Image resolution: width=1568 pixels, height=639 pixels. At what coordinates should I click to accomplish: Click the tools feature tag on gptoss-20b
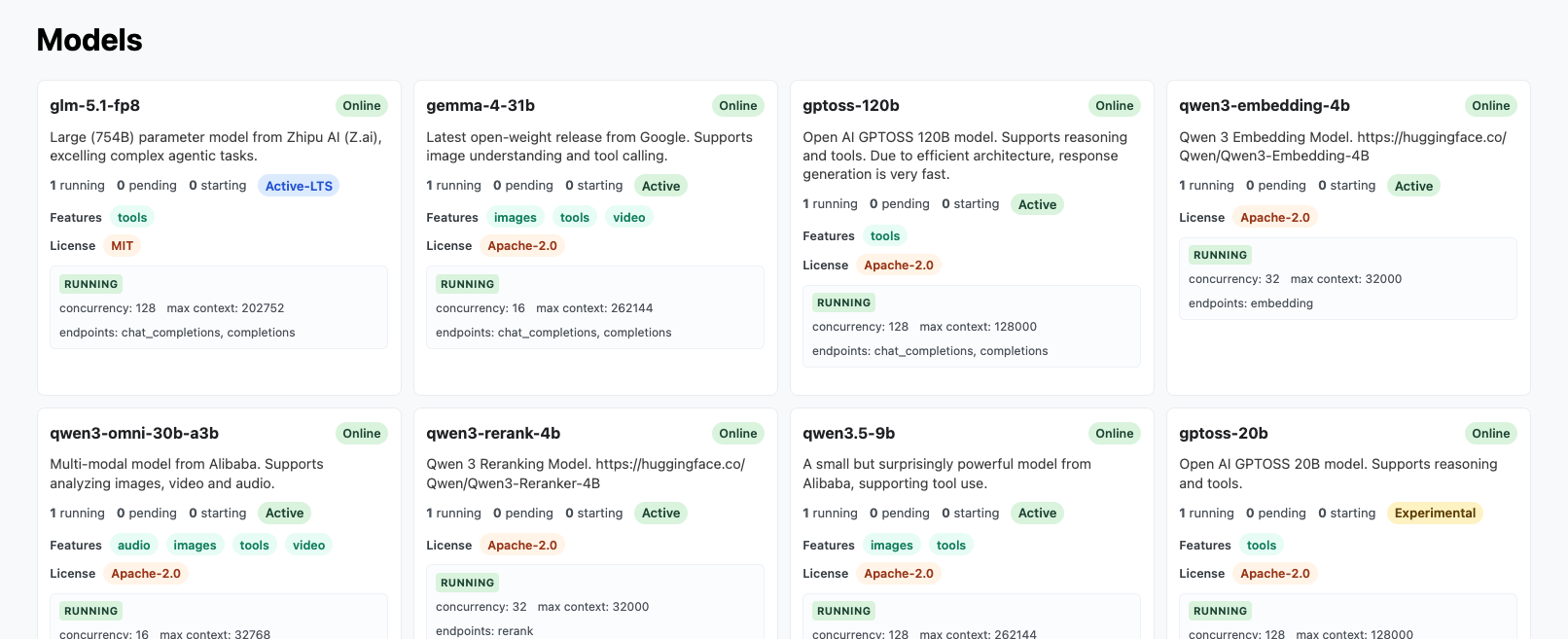1262,545
